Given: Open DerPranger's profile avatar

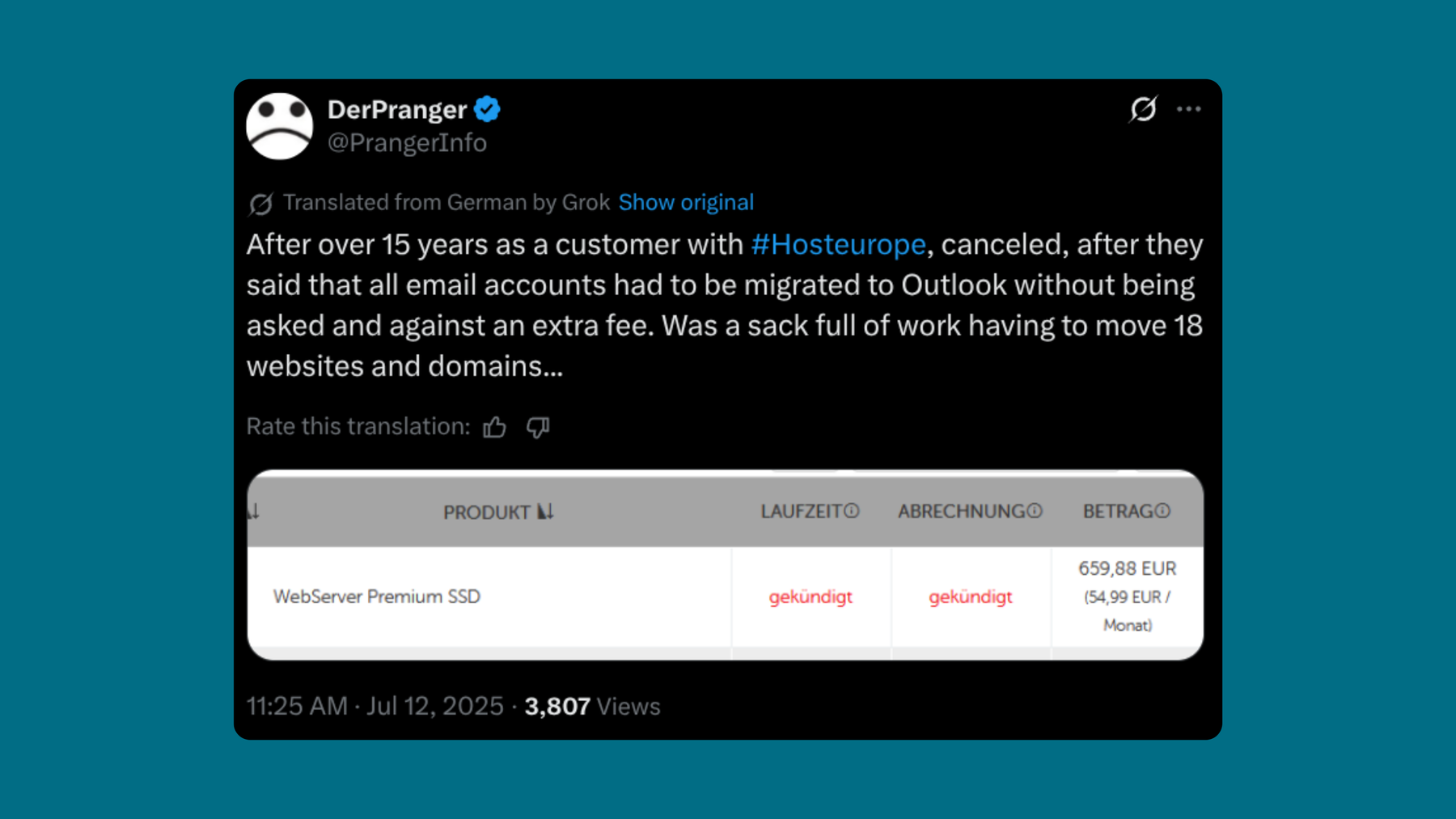Looking at the screenshot, I should click(x=279, y=126).
